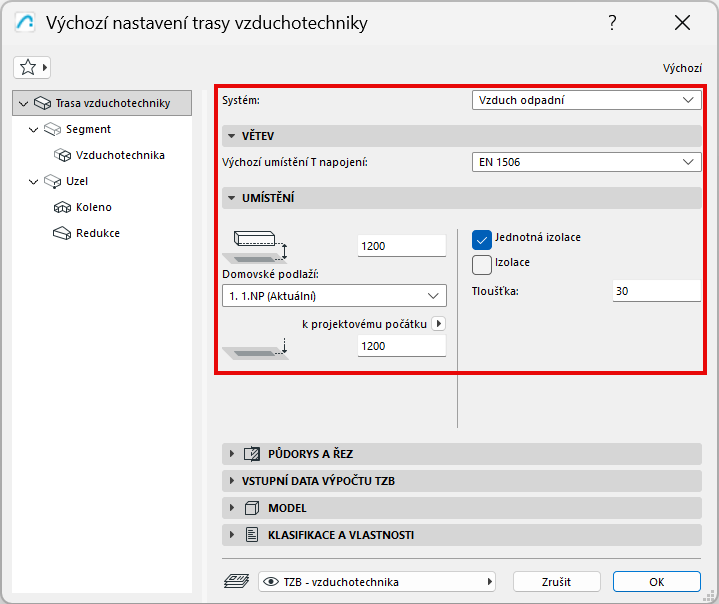Click the Zrušit cancel button

(x=557, y=582)
